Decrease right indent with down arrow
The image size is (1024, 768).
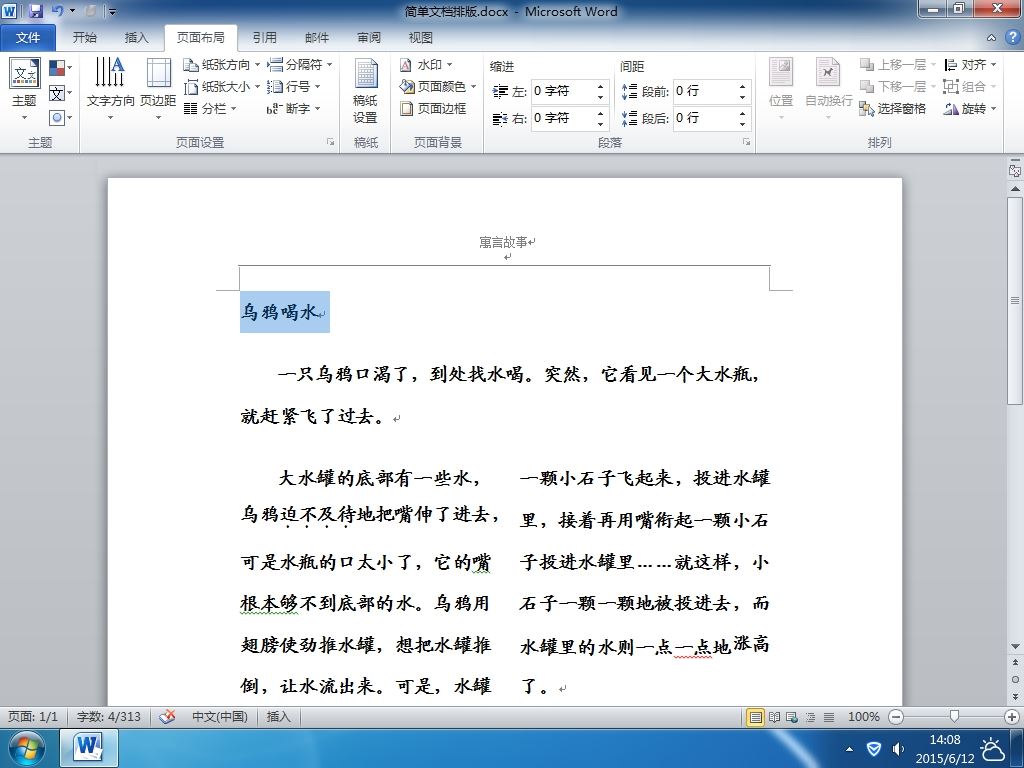click(600, 124)
